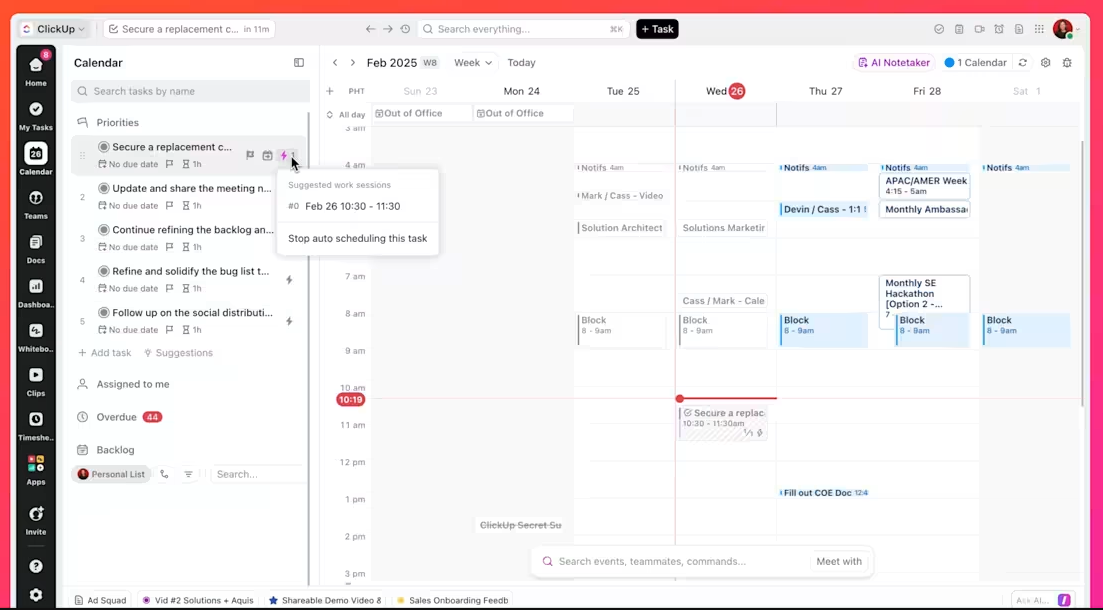The height and width of the screenshot is (610, 1103).
Task: Open Clips from the sidebar
Action: 36,381
